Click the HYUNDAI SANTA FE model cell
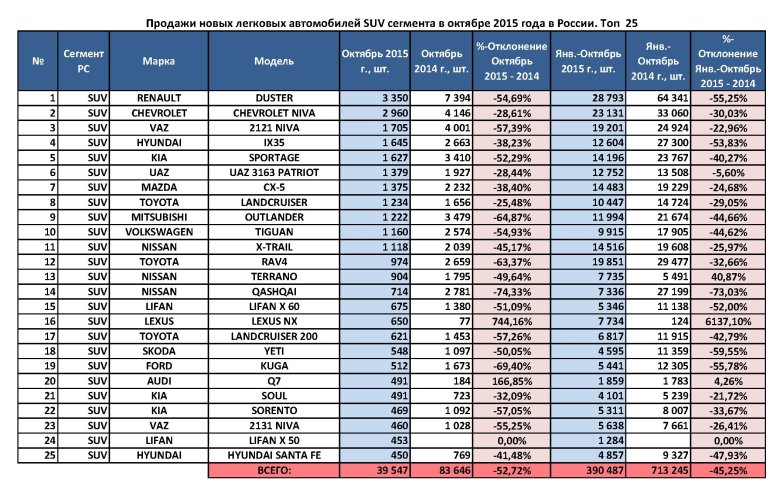780x489 pixels. click(x=274, y=453)
